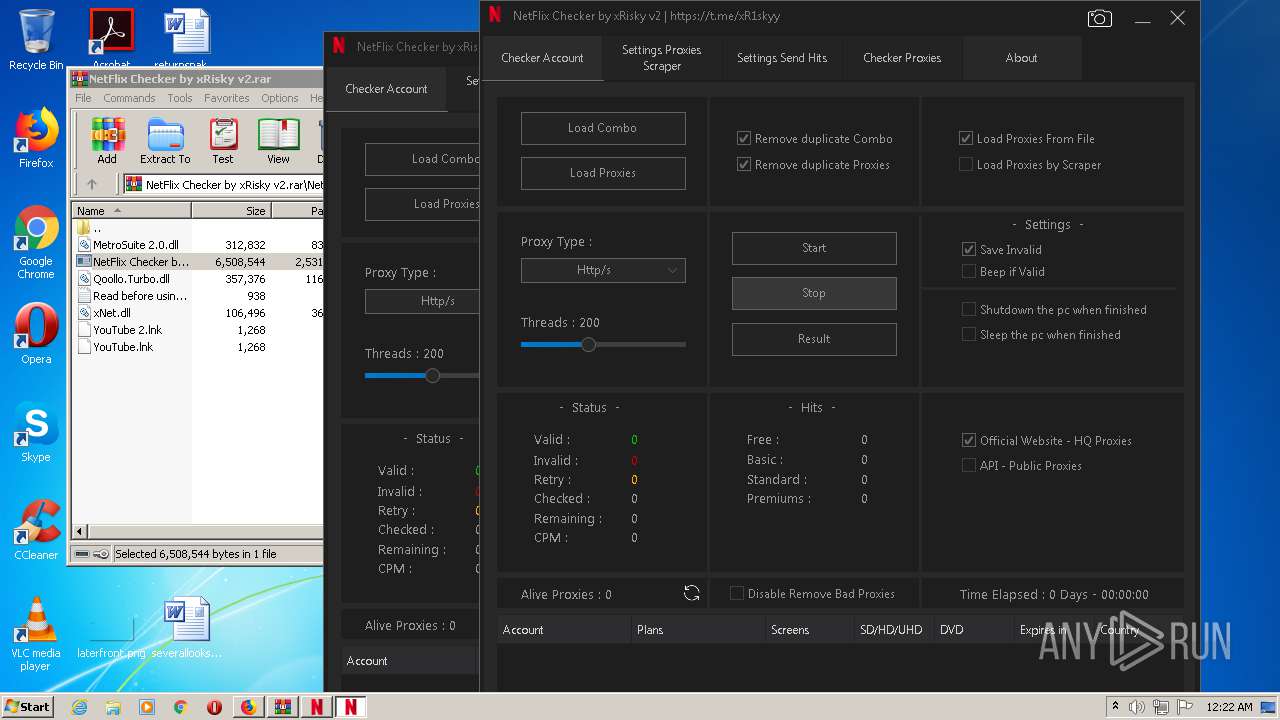The height and width of the screenshot is (720, 1280).
Task: Click the refresh alive proxies icon
Action: [691, 593]
